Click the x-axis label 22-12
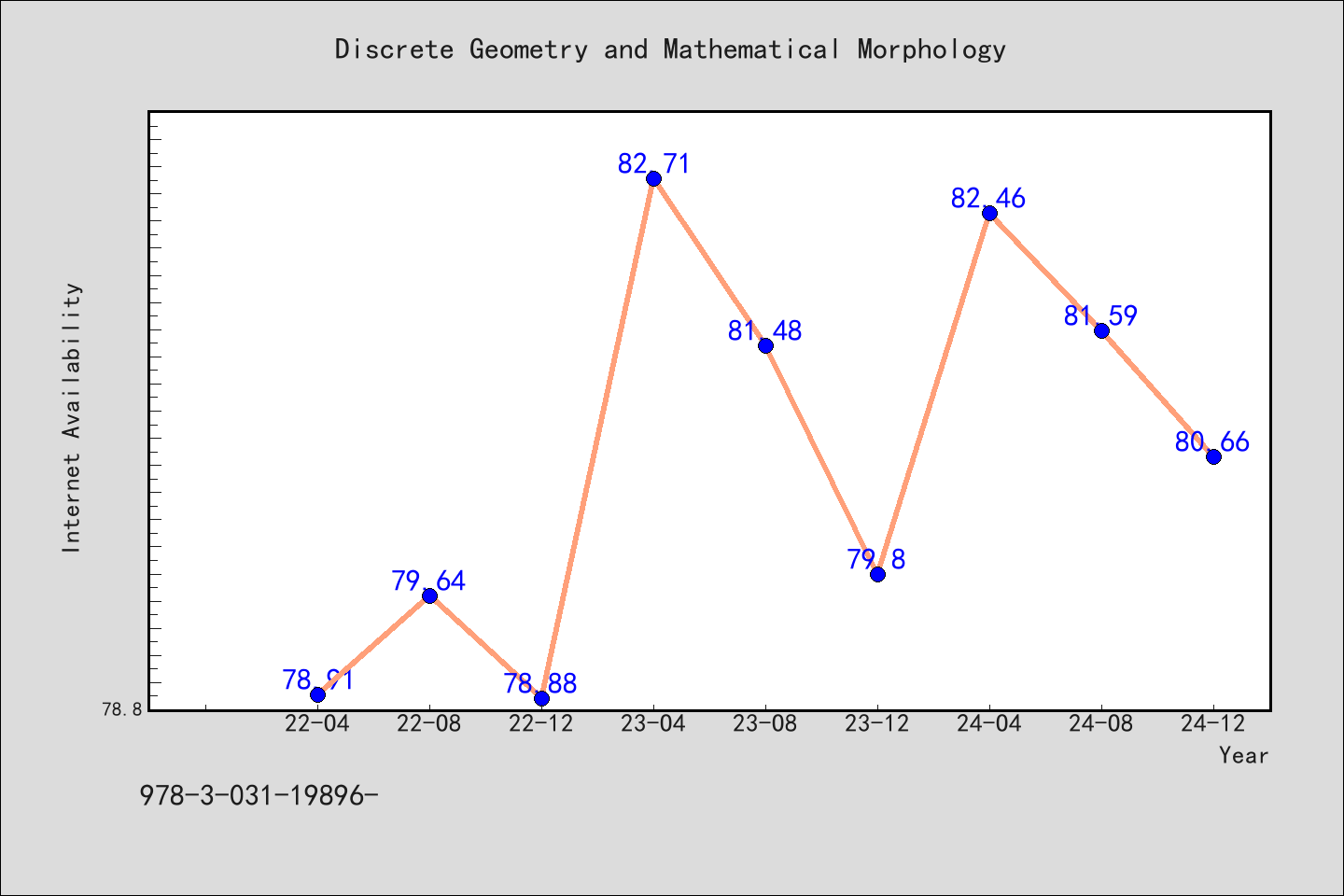 tap(541, 724)
